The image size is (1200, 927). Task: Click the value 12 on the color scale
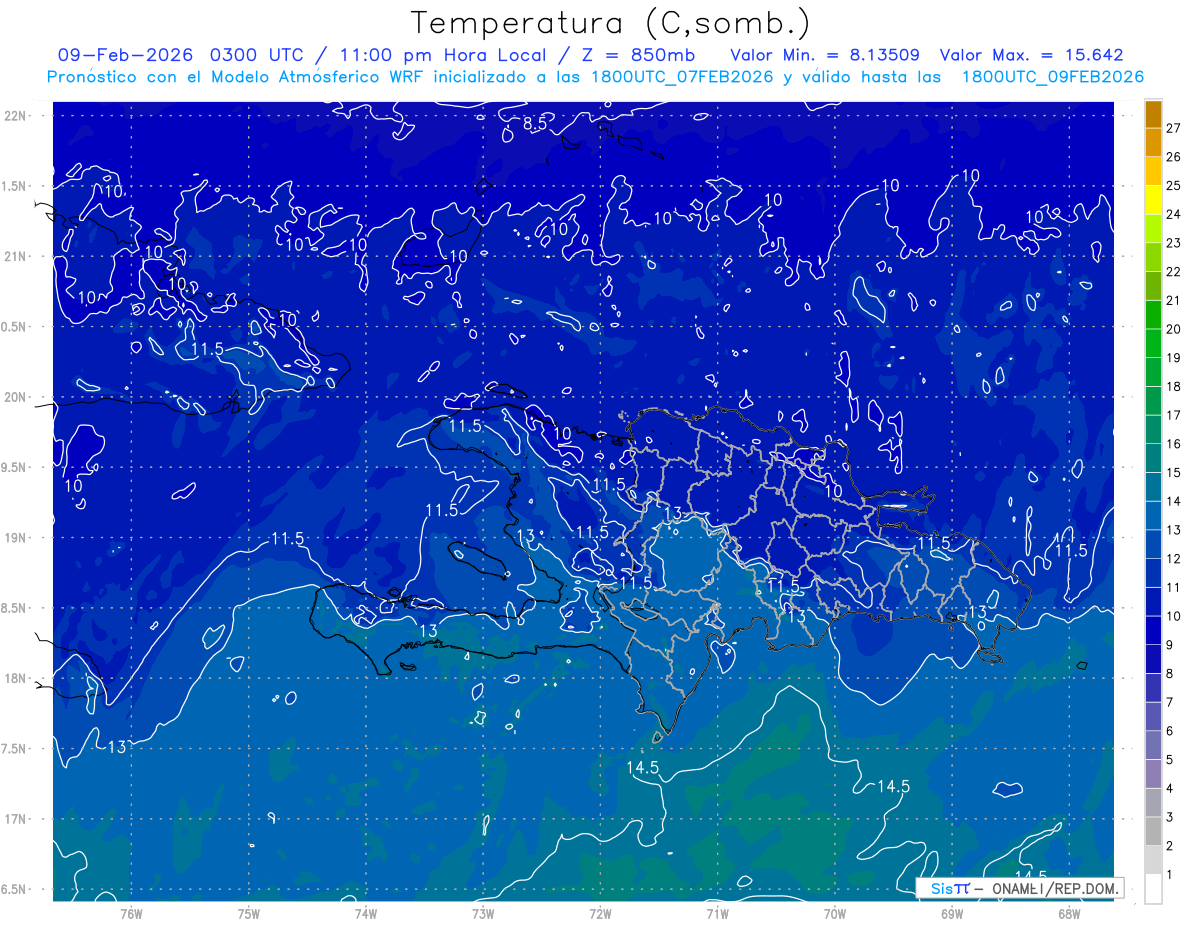1174,559
